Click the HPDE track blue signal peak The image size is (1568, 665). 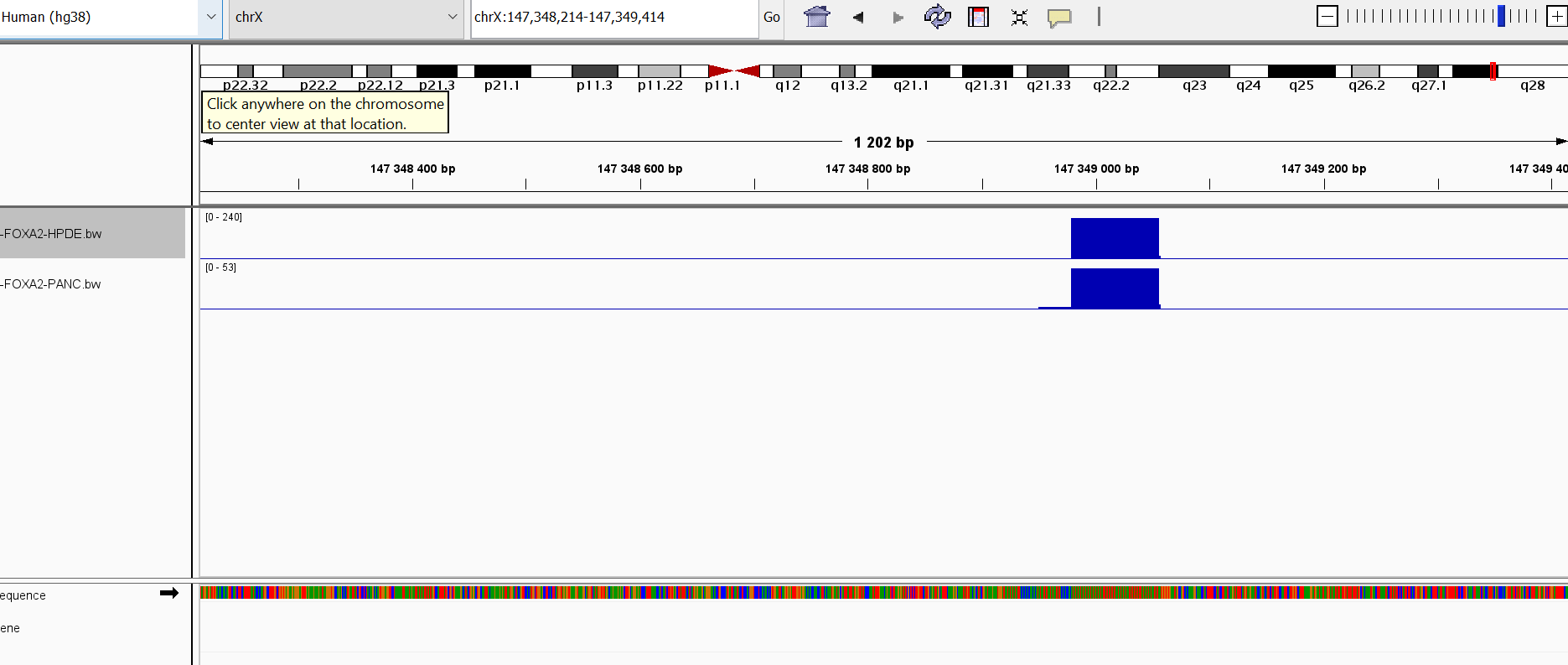coord(1115,238)
